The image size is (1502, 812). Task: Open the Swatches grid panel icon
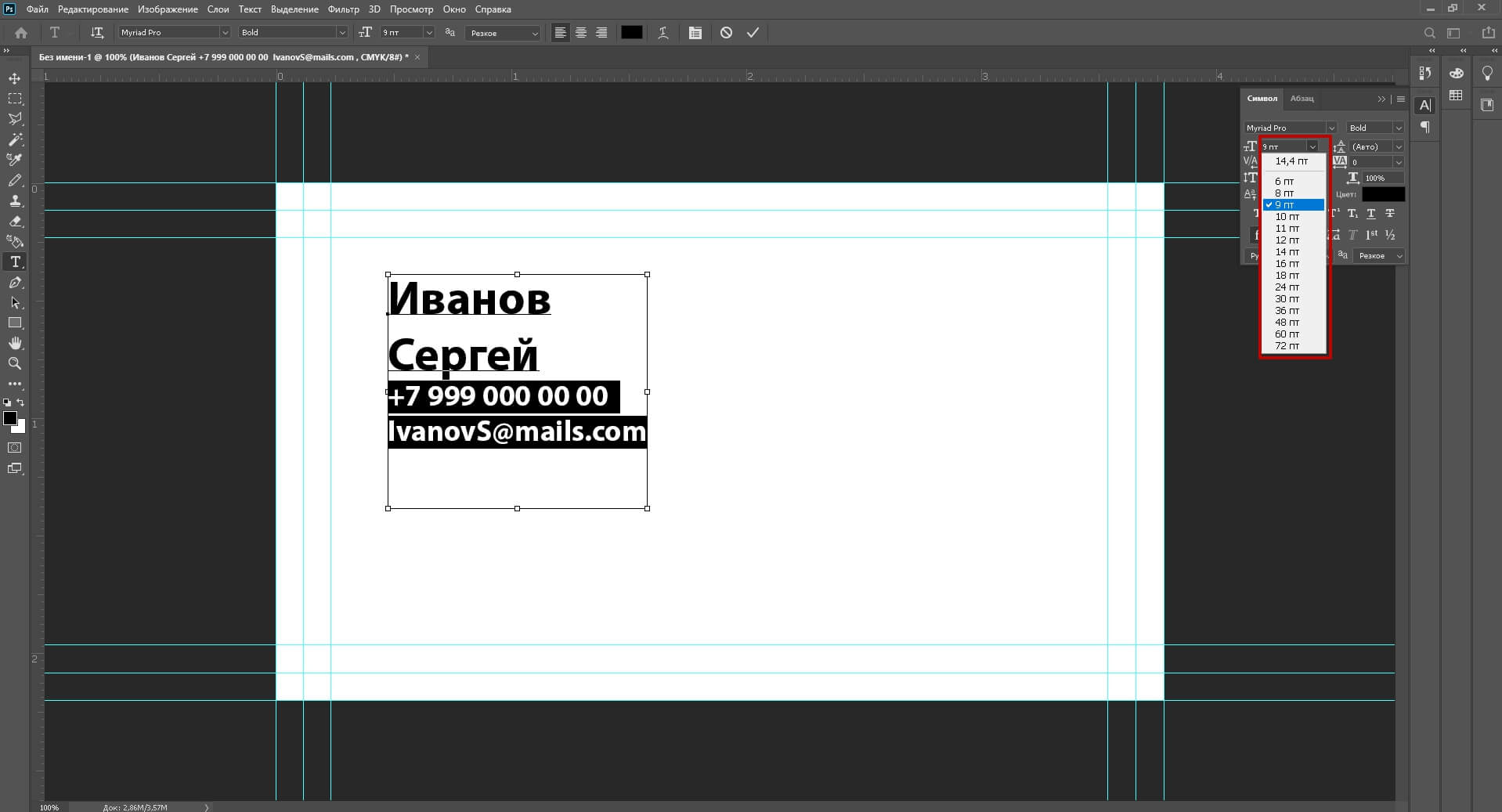coord(1457,96)
